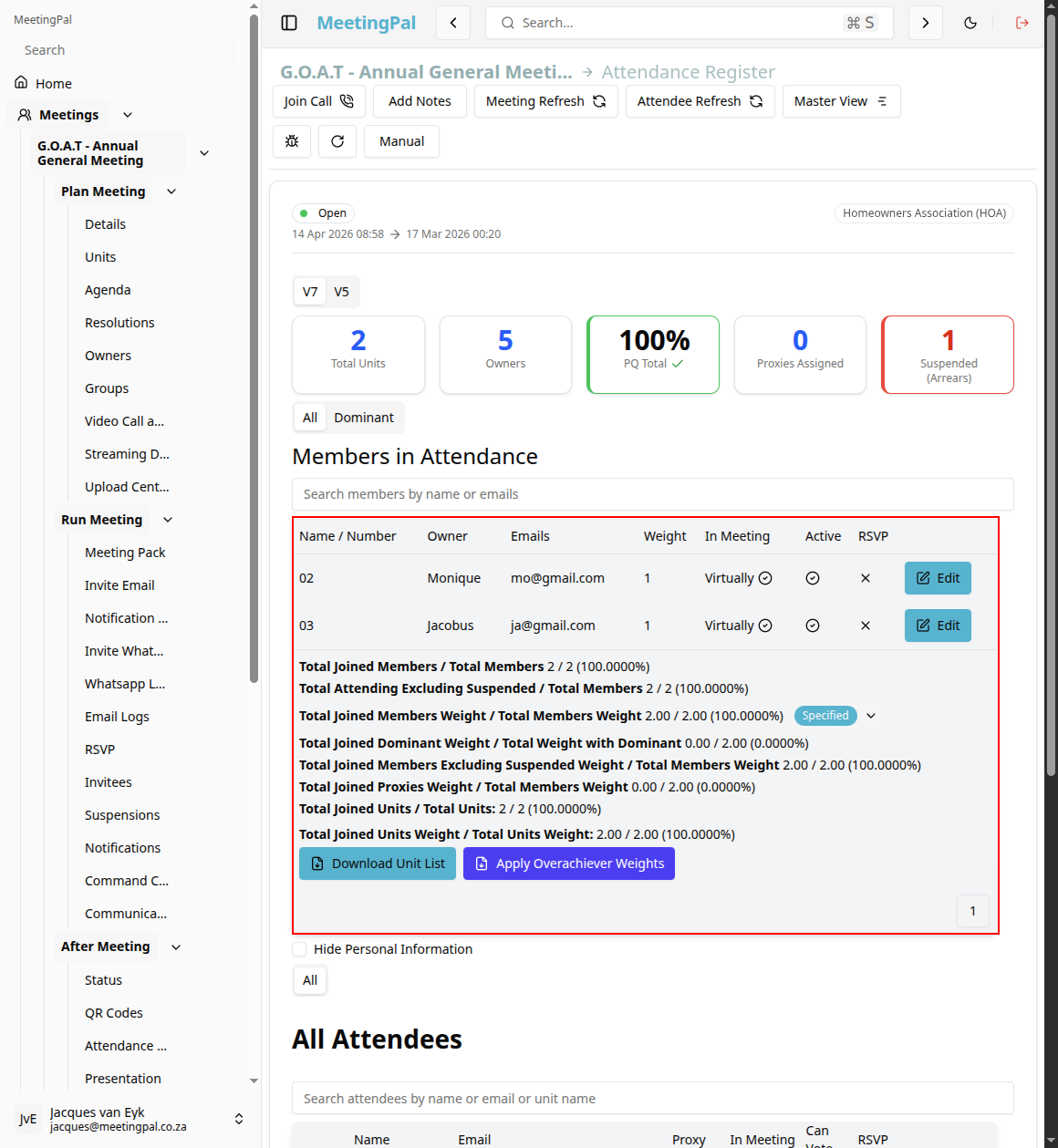Click the reload icon next to Manual
The height and width of the screenshot is (1148, 1058).
click(x=337, y=141)
